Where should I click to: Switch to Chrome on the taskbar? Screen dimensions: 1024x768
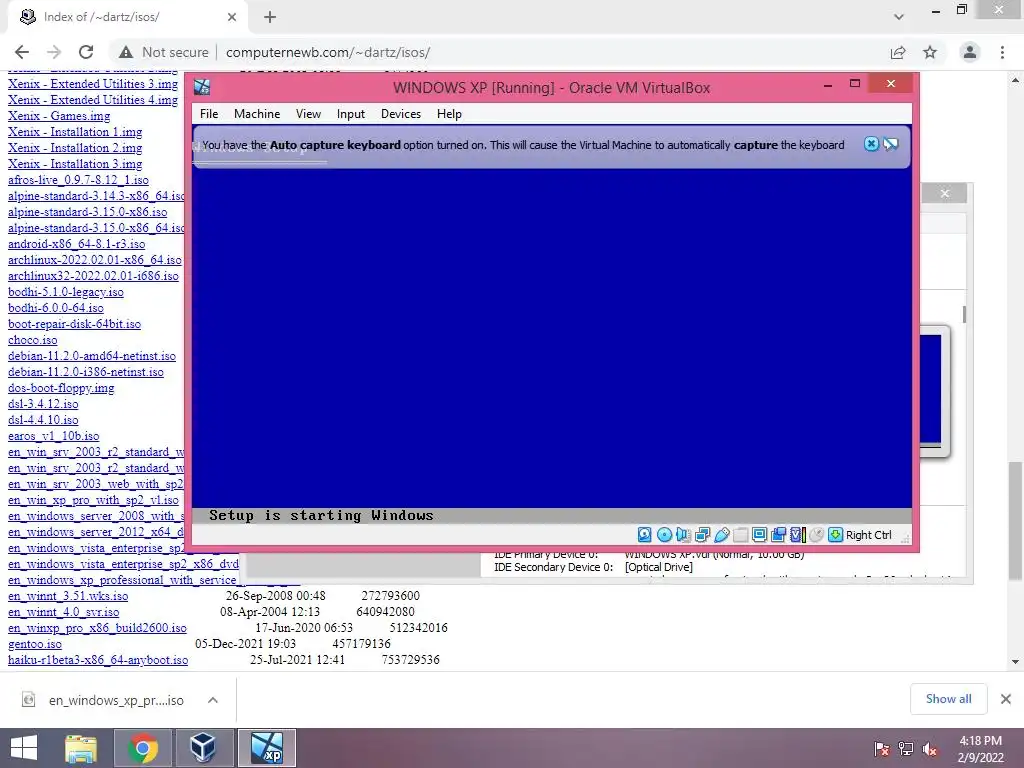142,748
